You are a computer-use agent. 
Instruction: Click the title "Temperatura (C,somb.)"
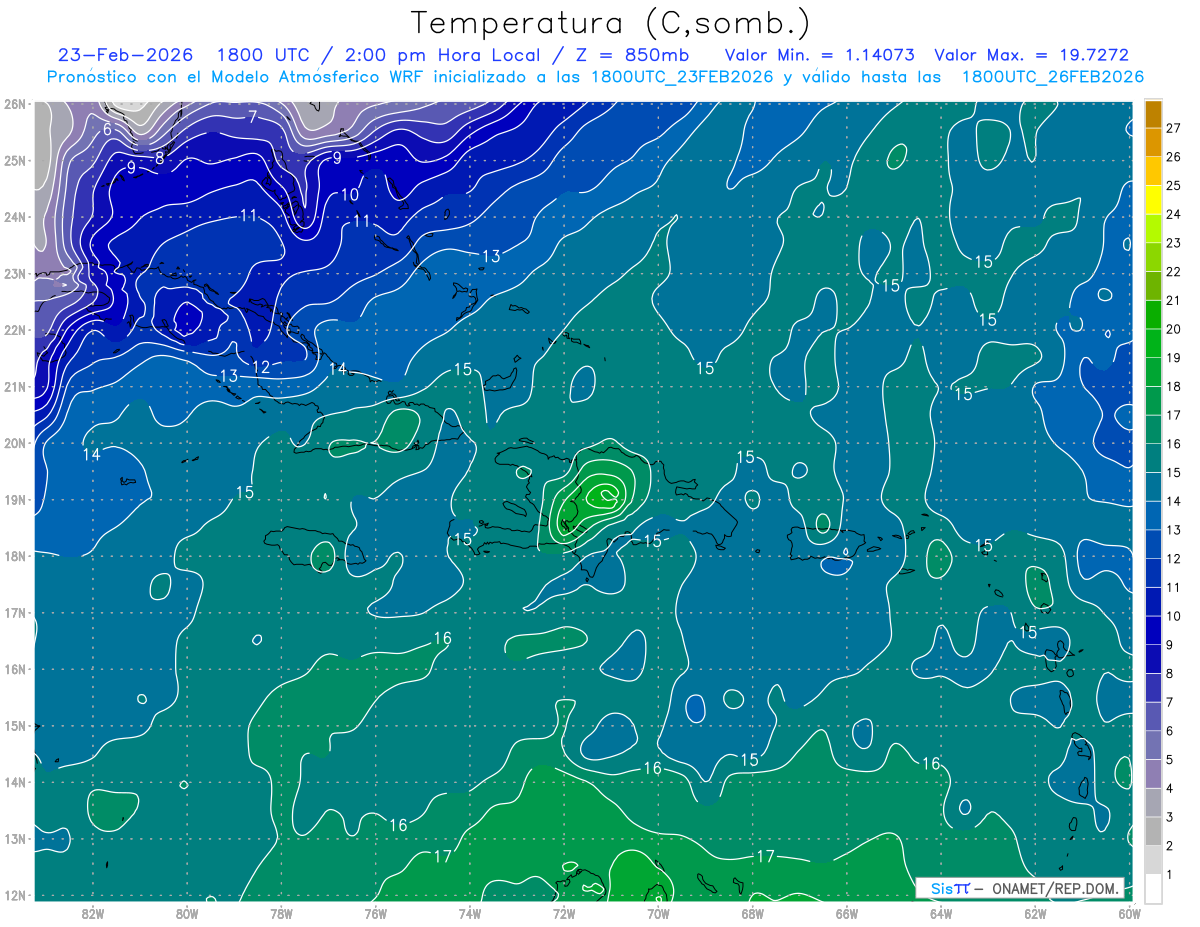pos(611,23)
